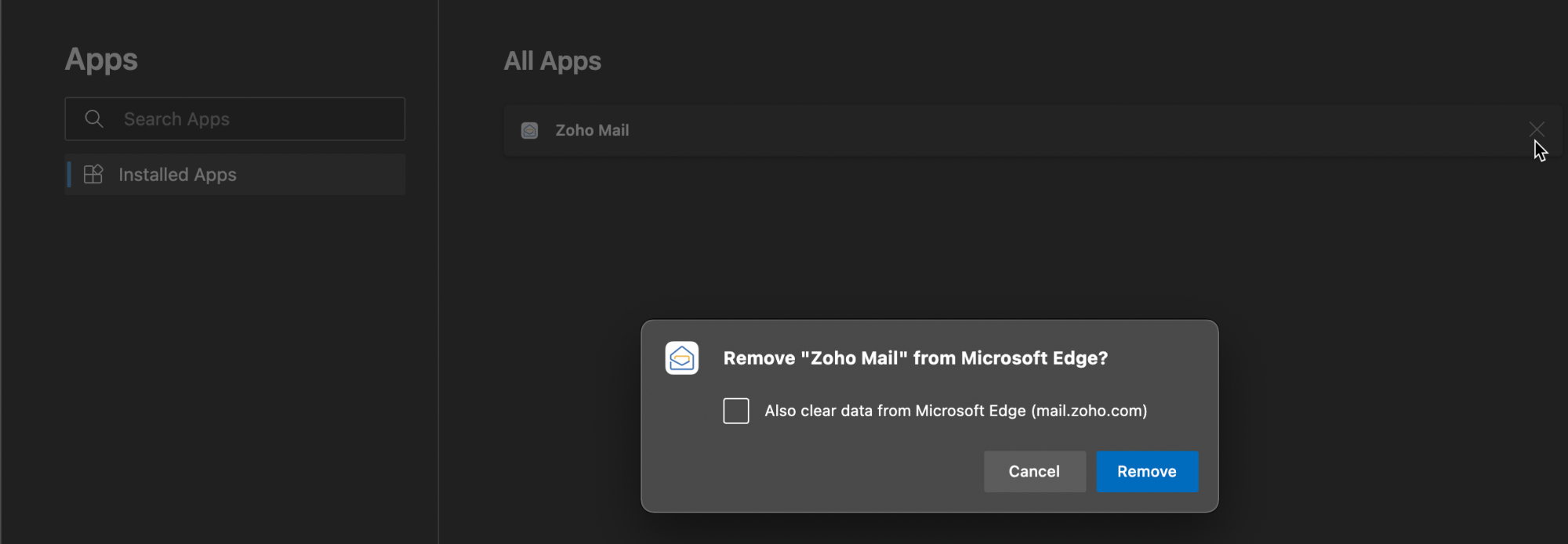
Task: Click the All Apps heading
Action: click(552, 61)
